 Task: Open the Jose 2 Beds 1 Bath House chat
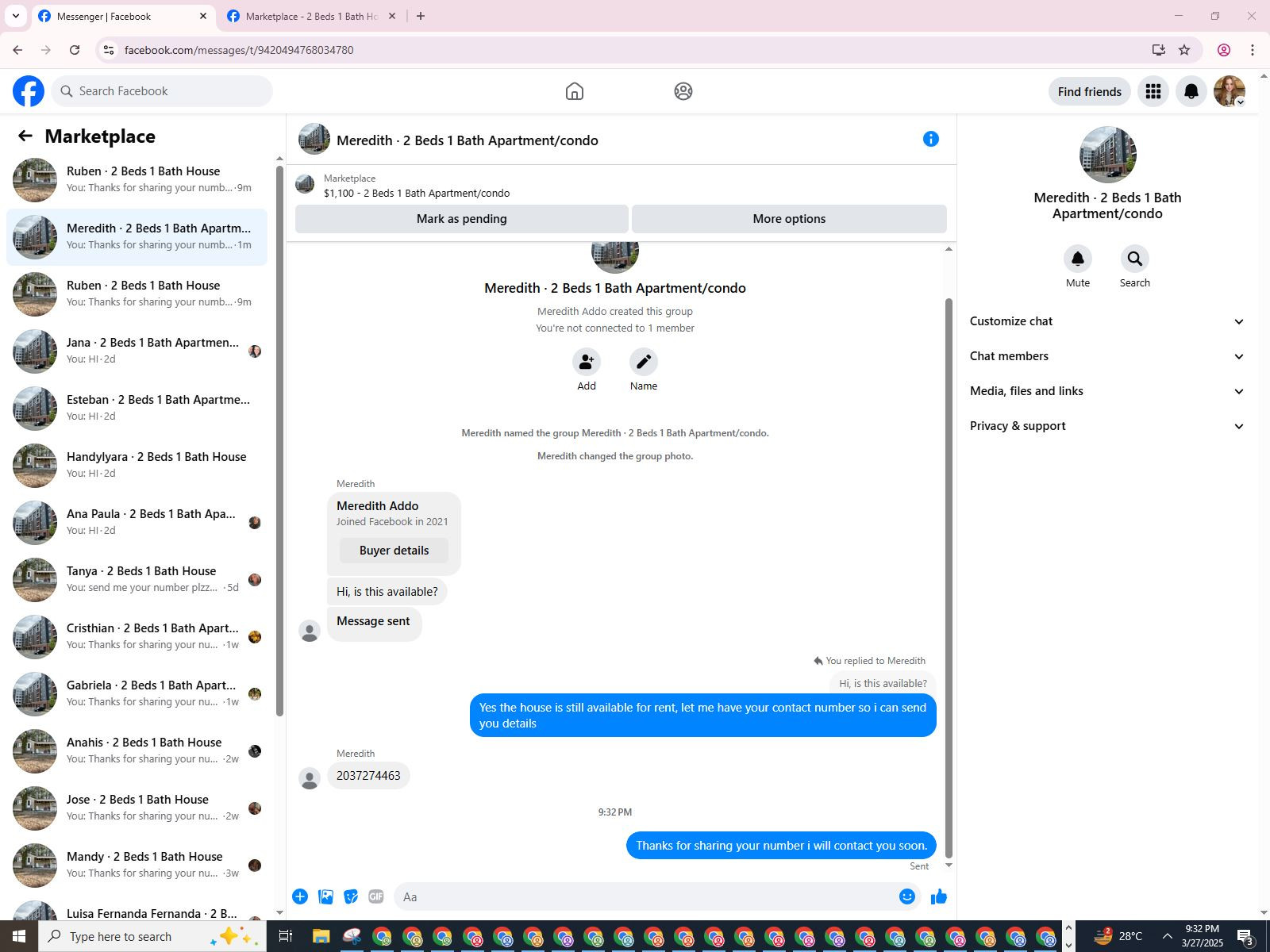click(137, 808)
